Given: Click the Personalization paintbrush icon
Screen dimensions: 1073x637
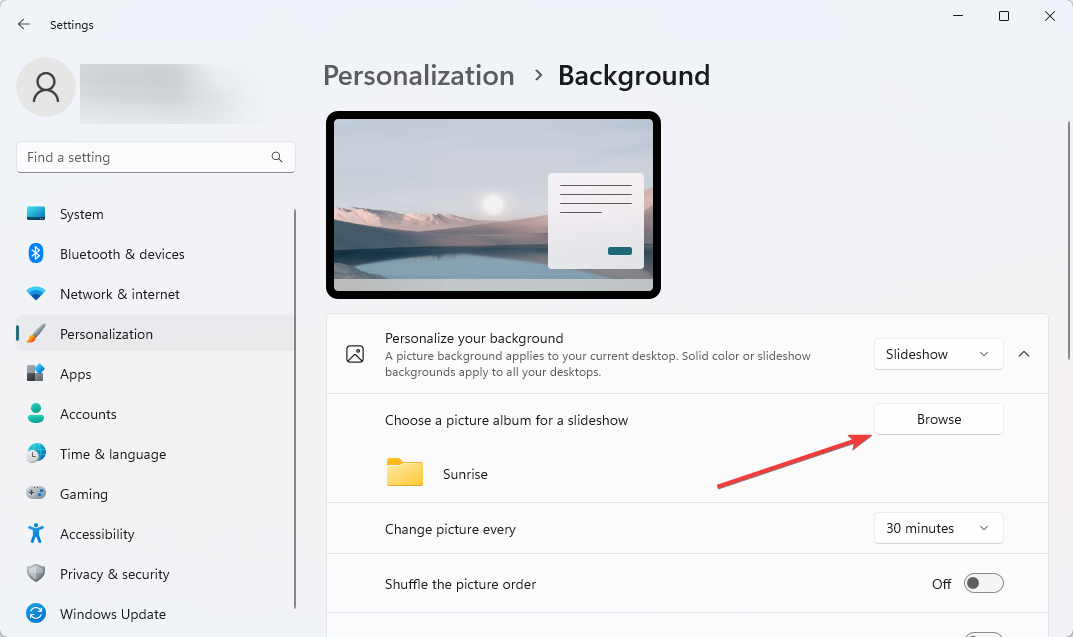Looking at the screenshot, I should [36, 334].
